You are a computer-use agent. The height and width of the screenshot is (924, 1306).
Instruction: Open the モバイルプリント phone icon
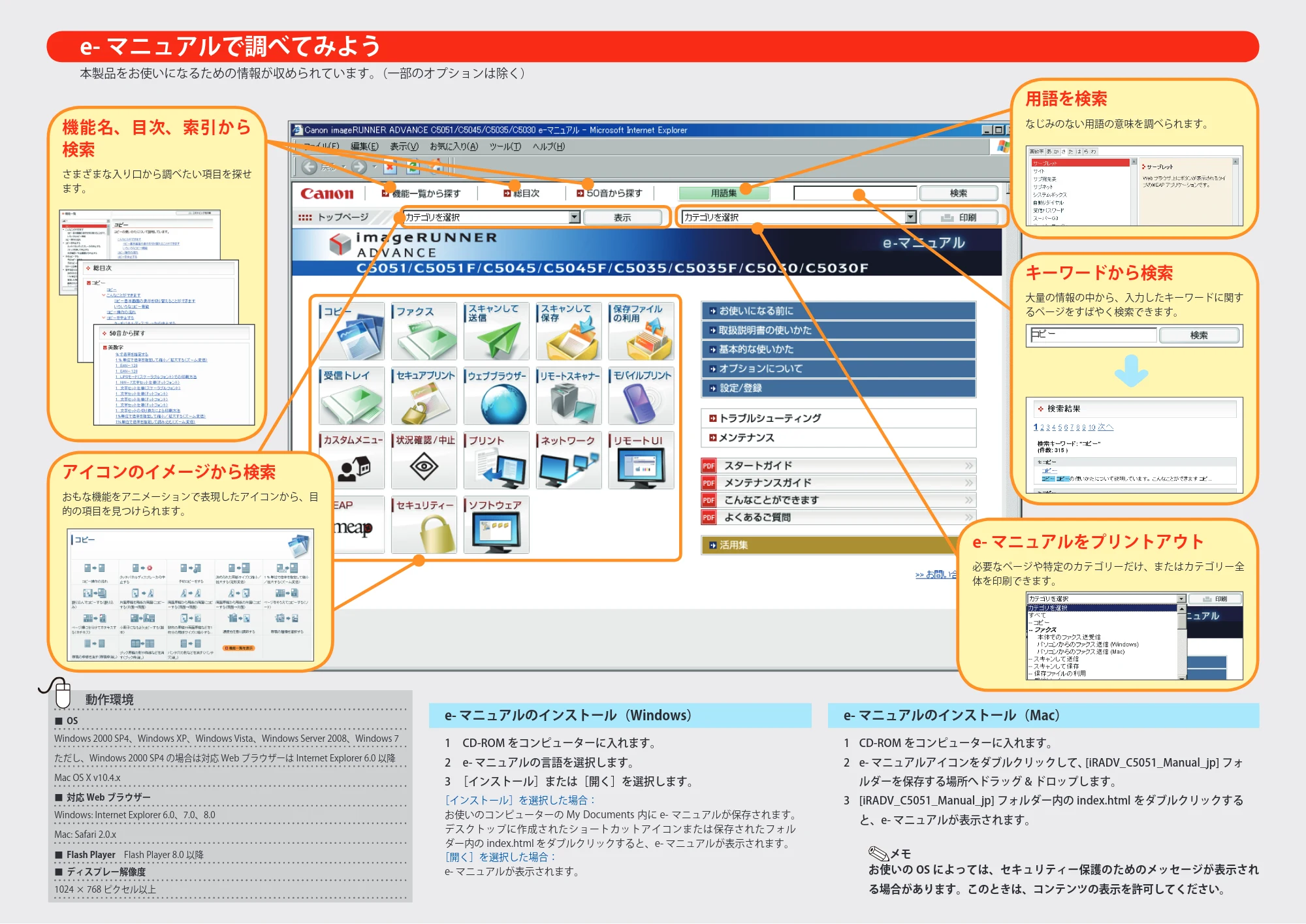click(x=641, y=396)
